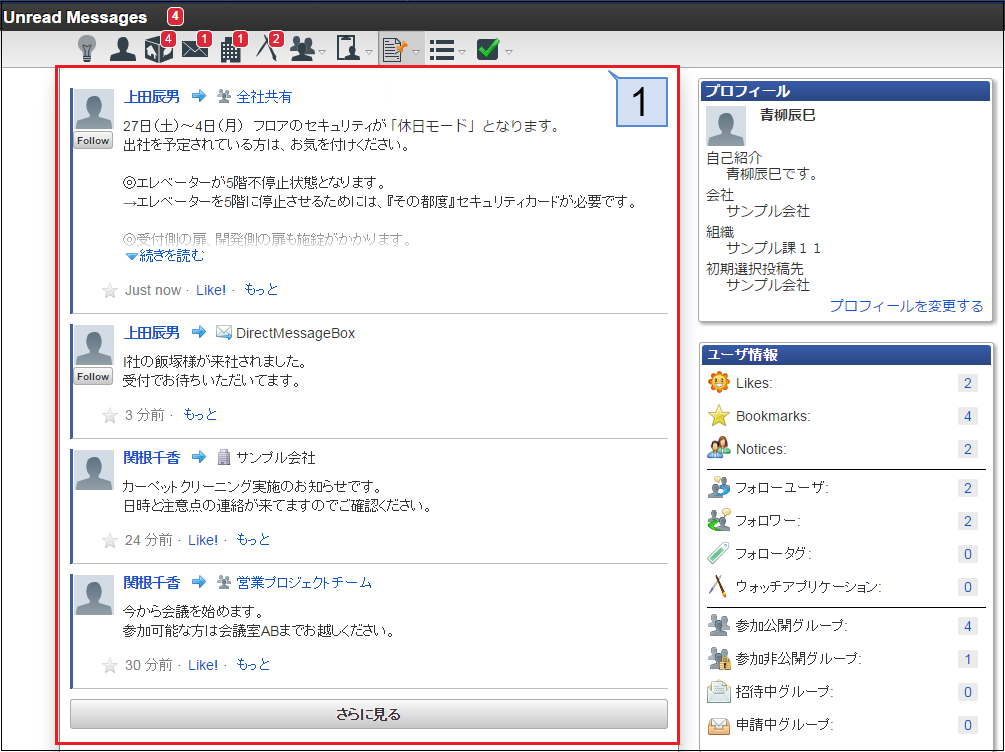Open the single-user profile timeline icon
The height and width of the screenshot is (752, 1005).
point(122,49)
